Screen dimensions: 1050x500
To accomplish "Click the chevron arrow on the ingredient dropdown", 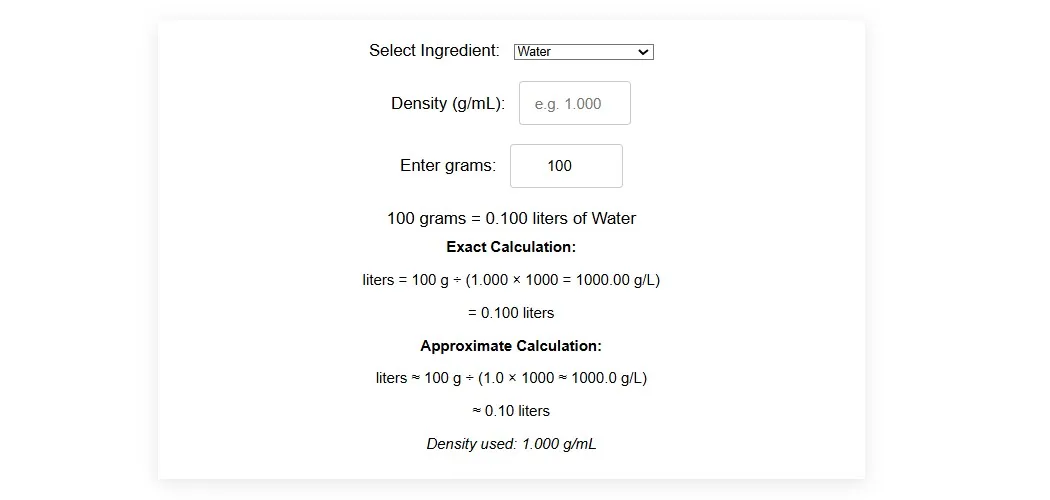I will [x=643, y=52].
